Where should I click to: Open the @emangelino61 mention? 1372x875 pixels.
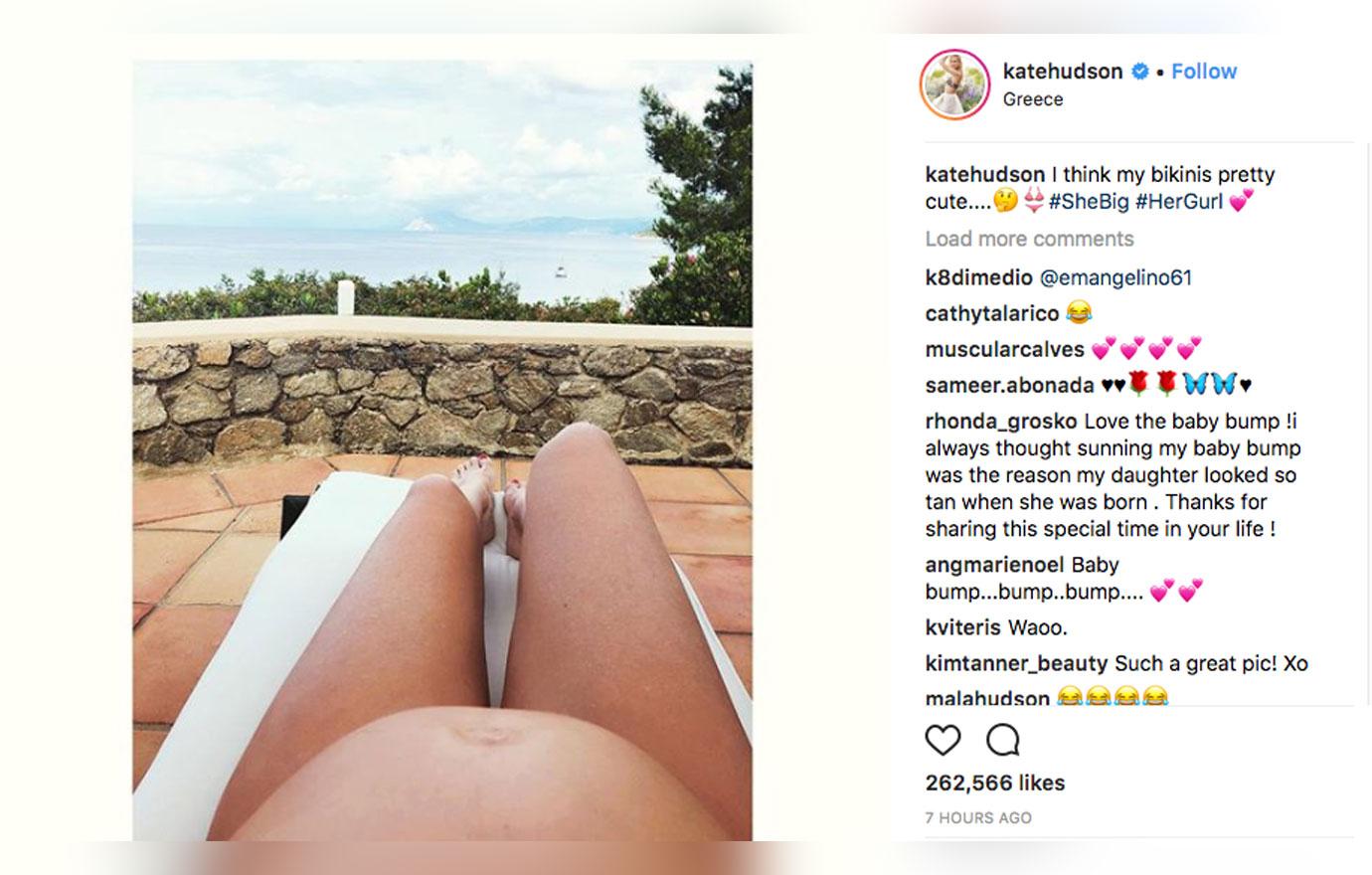(x=1115, y=277)
